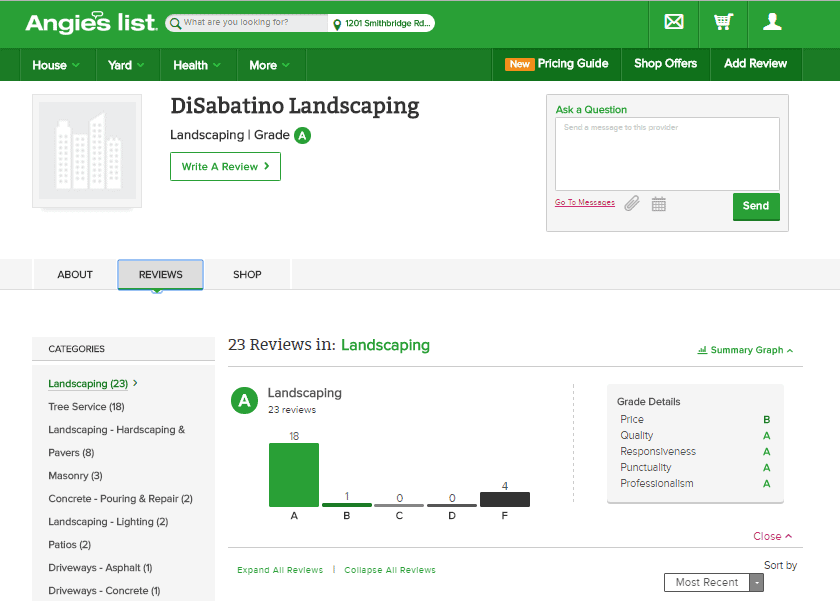This screenshot has width=840, height=601.
Task: Expand the More menu
Action: tap(269, 65)
